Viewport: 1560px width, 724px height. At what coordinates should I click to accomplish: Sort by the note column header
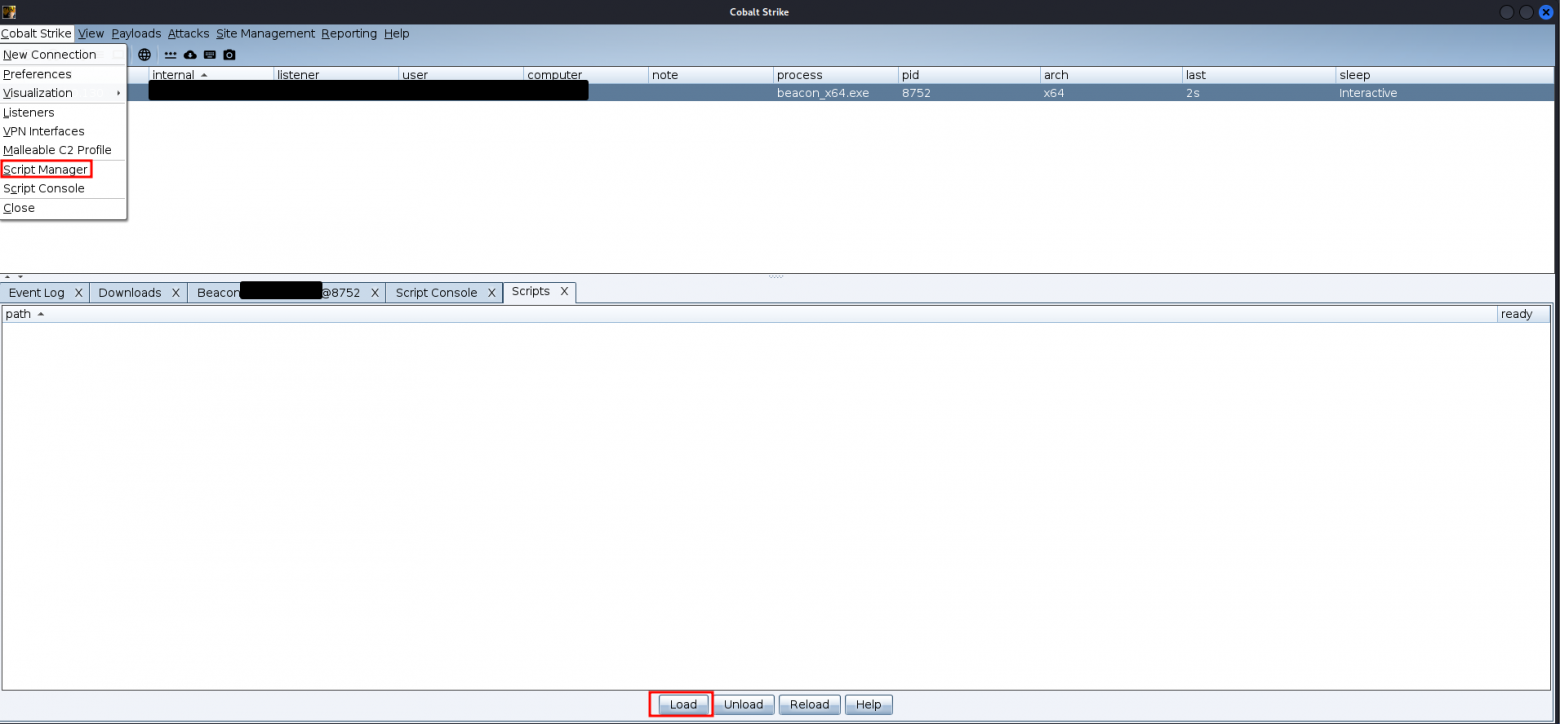click(711, 75)
